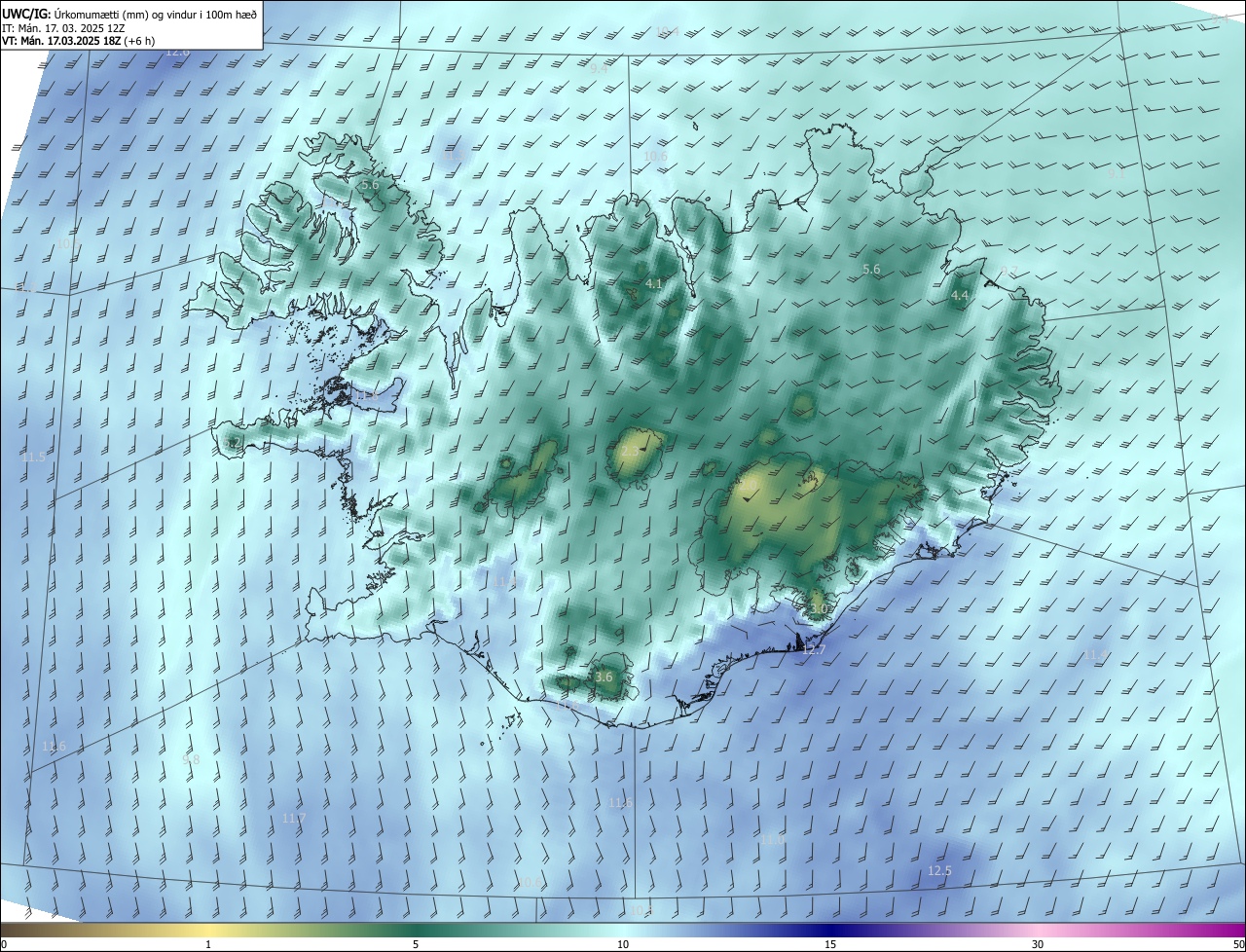Click the colour scale label '0'

(4, 945)
